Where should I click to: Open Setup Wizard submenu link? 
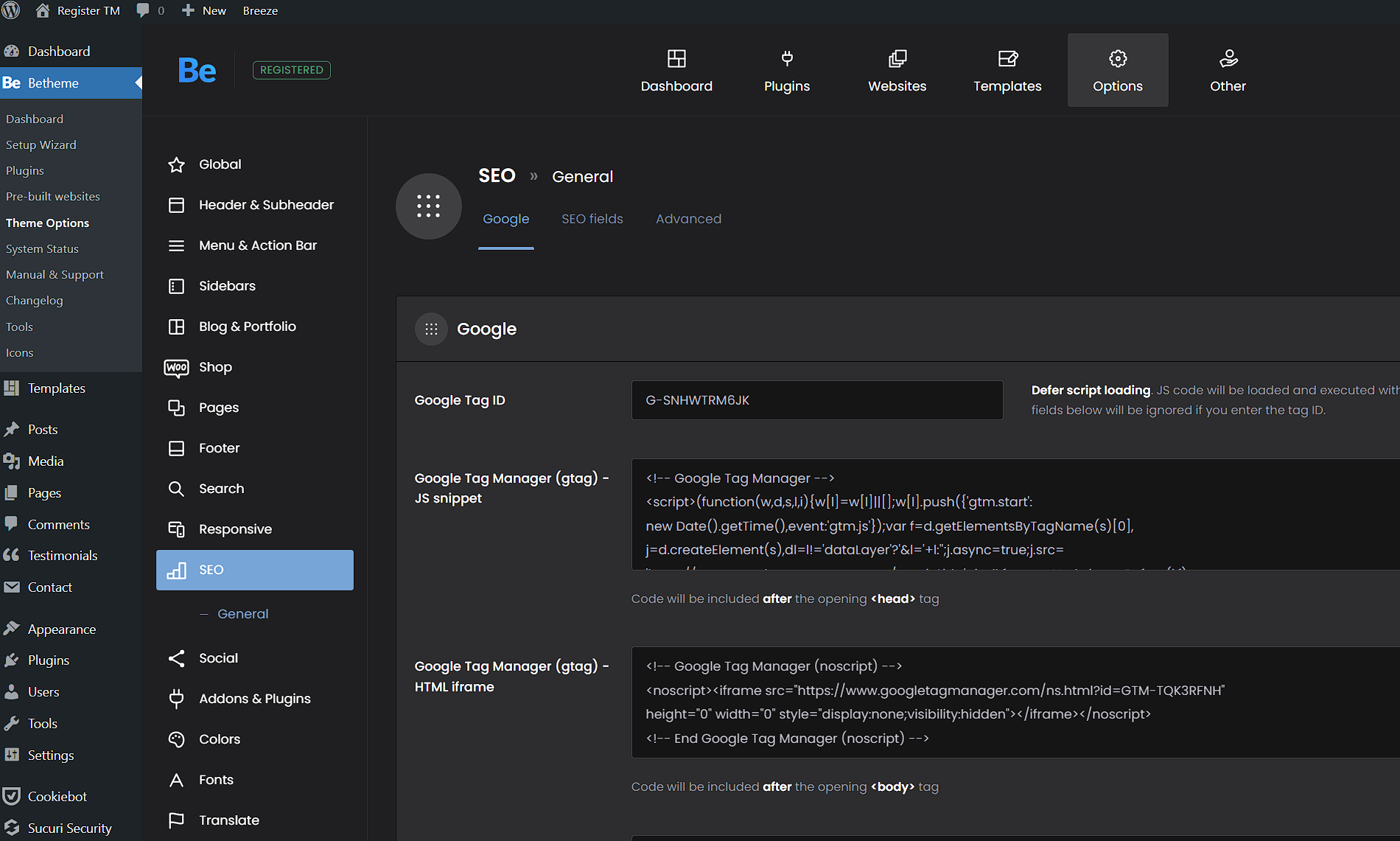[41, 145]
